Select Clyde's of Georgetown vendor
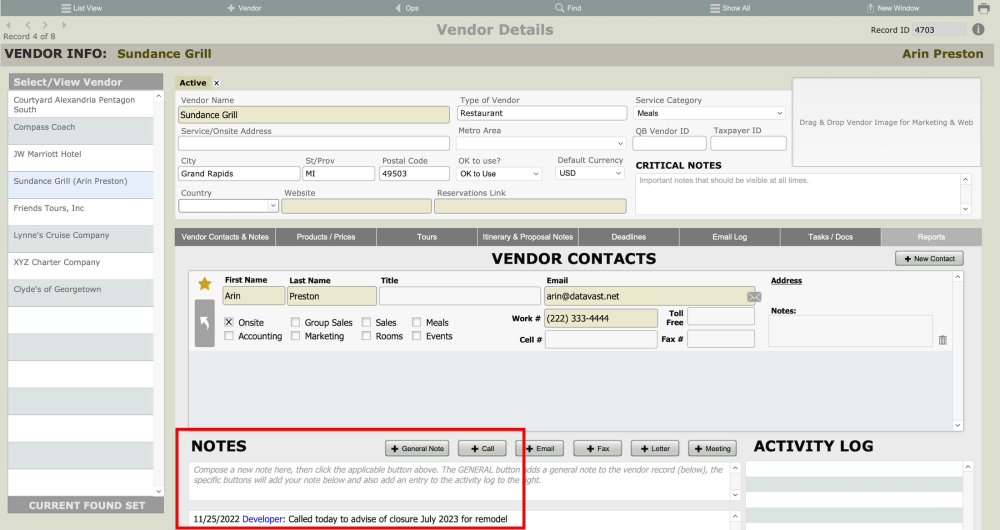This screenshot has width=1000, height=530. [x=81, y=293]
